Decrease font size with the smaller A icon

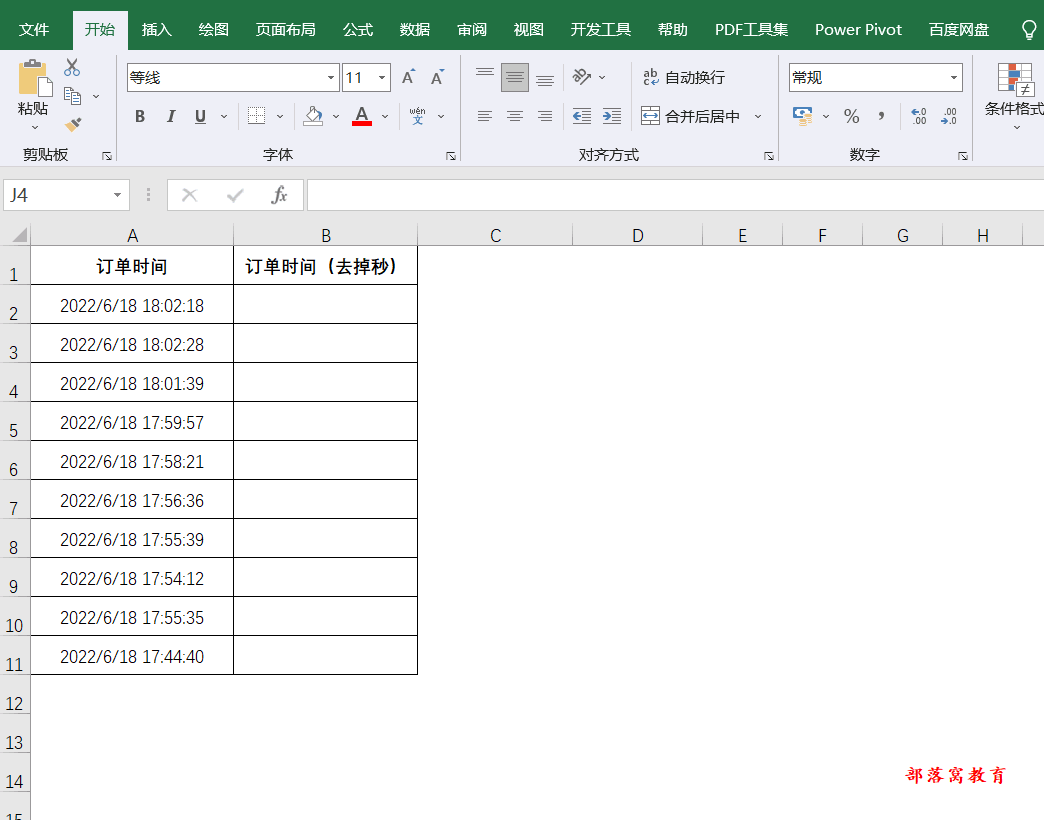437,77
